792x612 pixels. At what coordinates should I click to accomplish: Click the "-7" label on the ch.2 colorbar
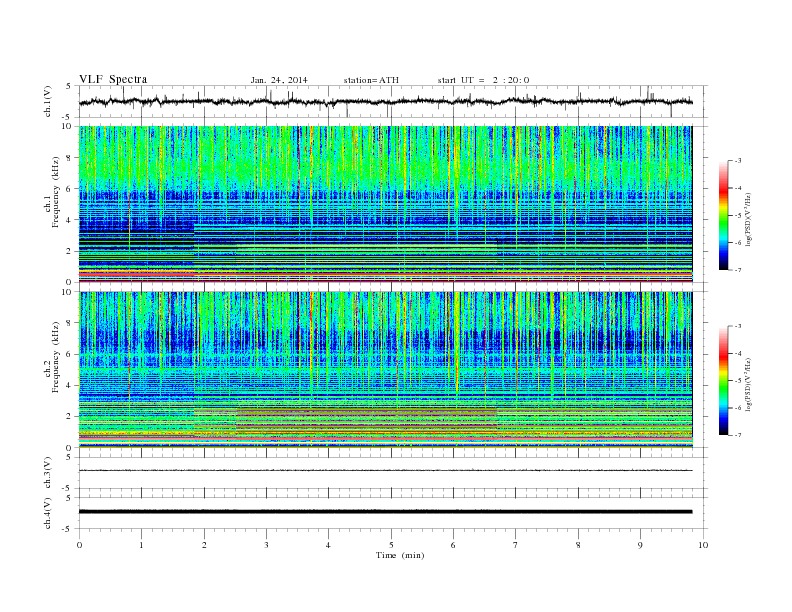click(x=738, y=435)
